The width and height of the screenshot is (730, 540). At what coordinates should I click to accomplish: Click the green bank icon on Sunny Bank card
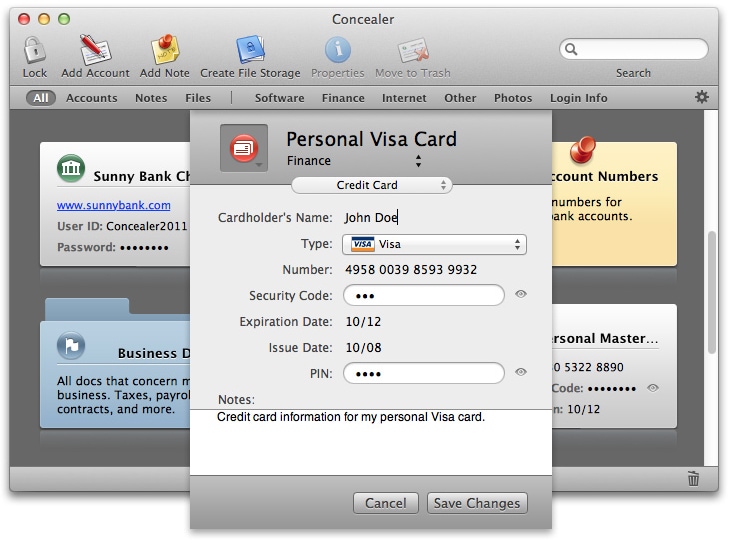click(x=71, y=168)
